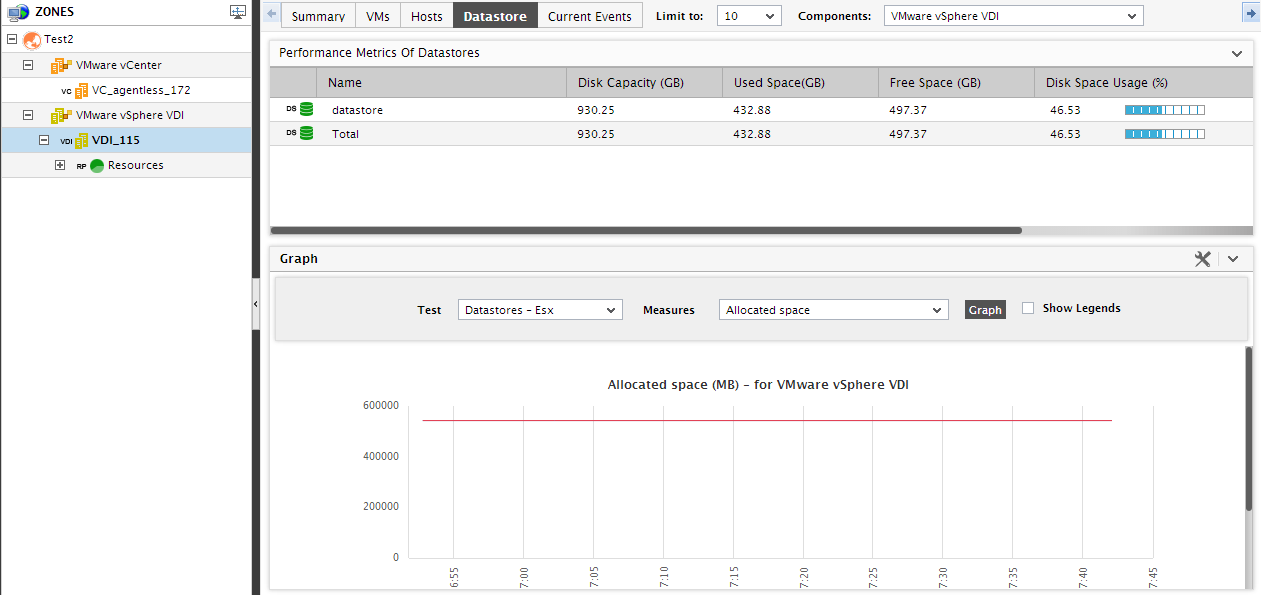Open graph settings wrench icon
The image size is (1261, 595).
[x=1202, y=259]
